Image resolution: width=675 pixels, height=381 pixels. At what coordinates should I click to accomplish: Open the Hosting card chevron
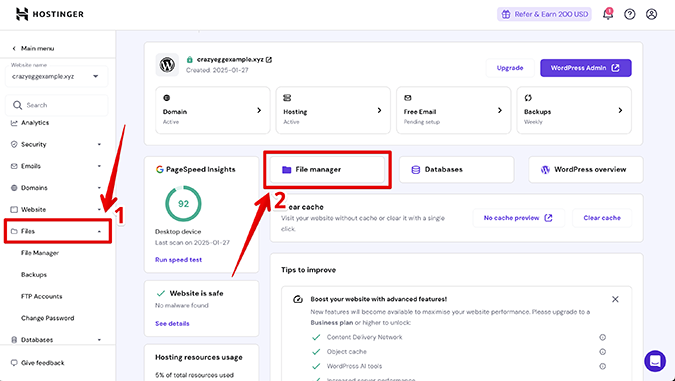[x=379, y=111]
